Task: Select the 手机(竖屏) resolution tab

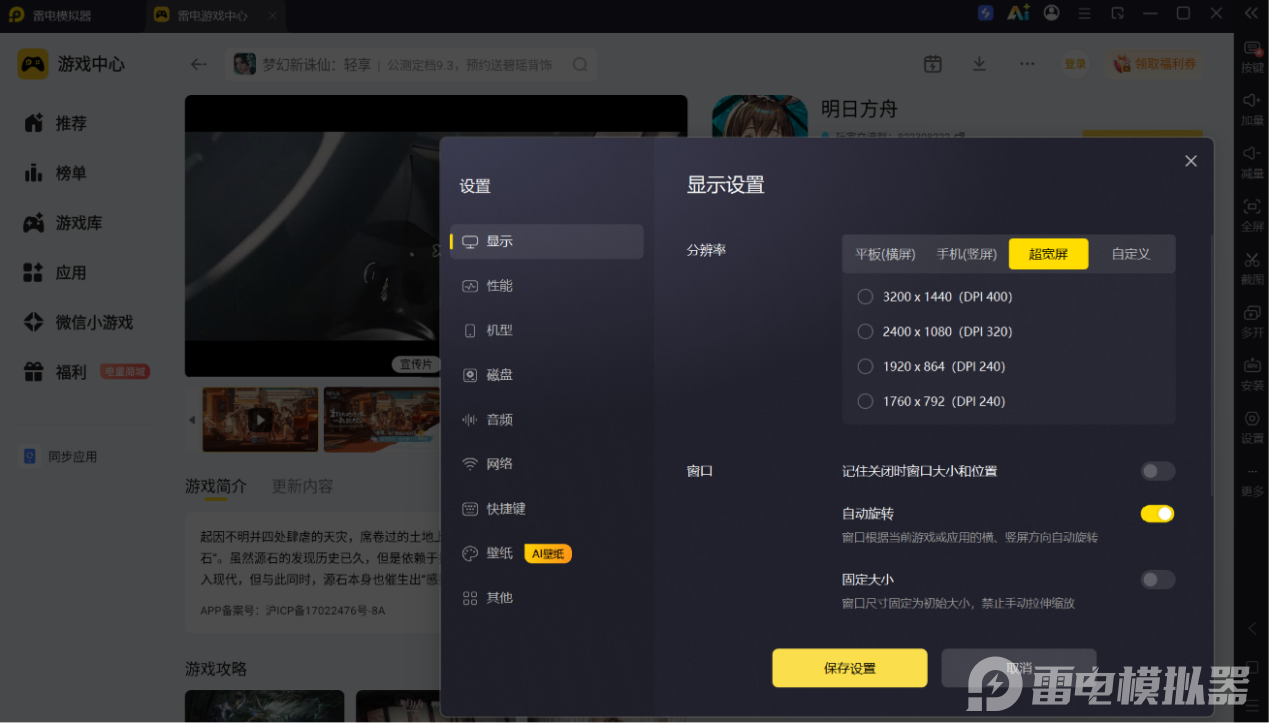Action: 966,254
